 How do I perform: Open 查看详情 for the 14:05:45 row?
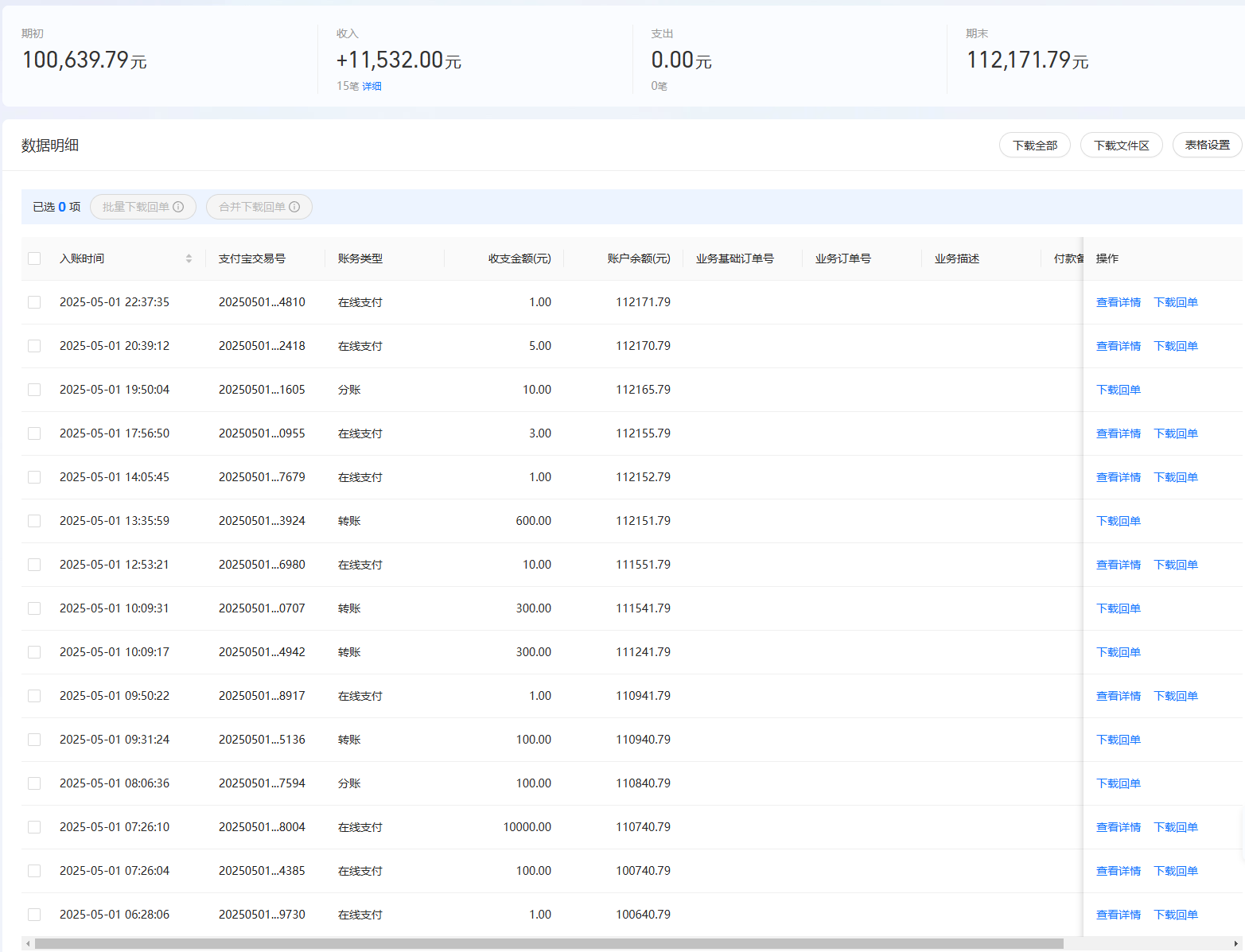(x=1119, y=477)
